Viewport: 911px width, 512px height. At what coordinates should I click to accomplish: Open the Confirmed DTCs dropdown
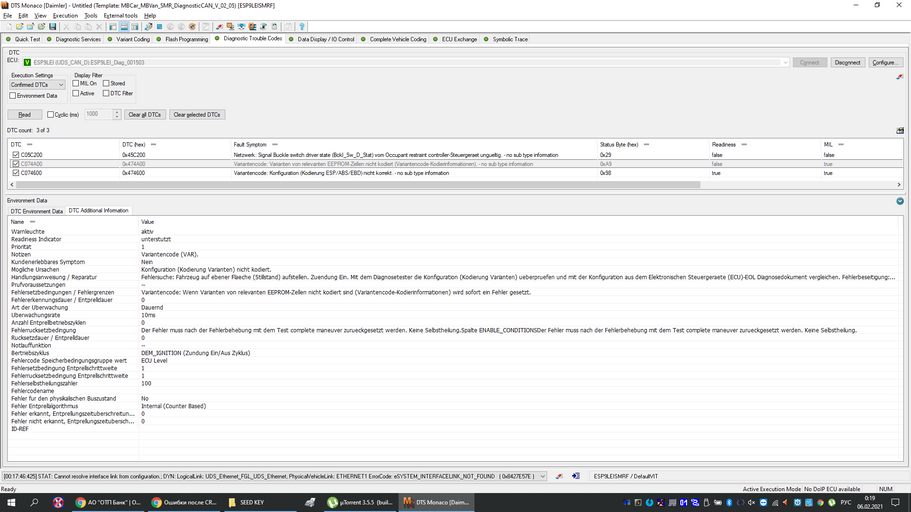37,85
